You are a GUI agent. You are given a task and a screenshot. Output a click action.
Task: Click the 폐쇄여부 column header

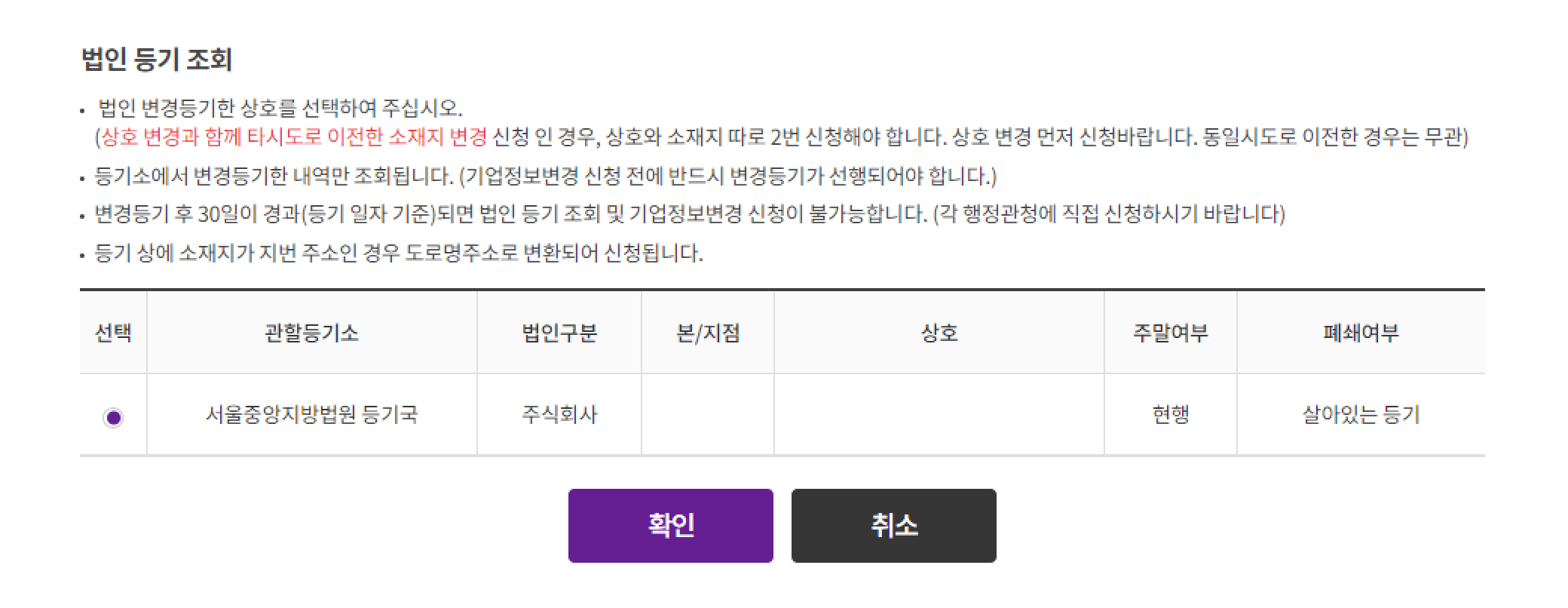[1361, 333]
